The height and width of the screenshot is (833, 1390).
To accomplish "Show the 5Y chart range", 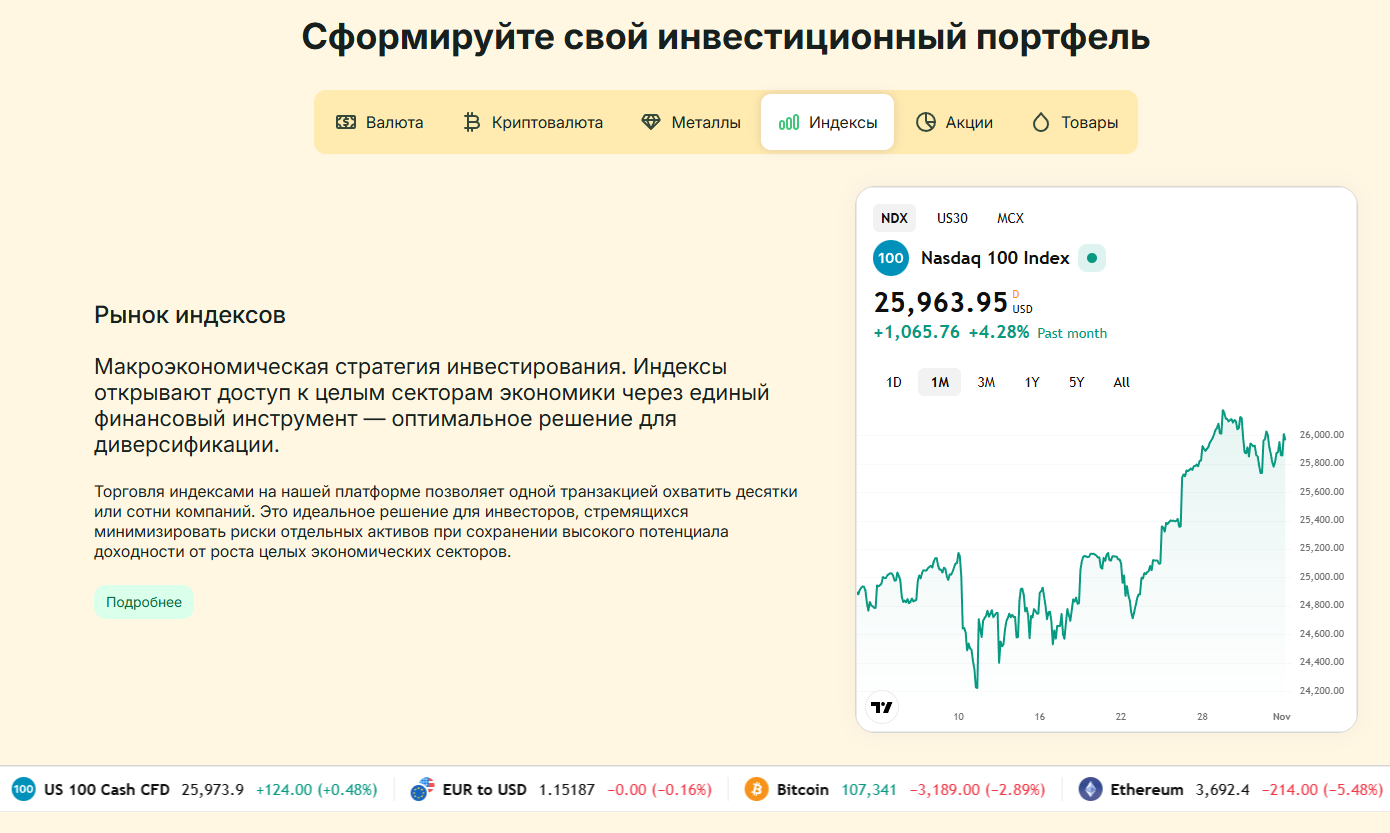I will pyautogui.click(x=1076, y=382).
